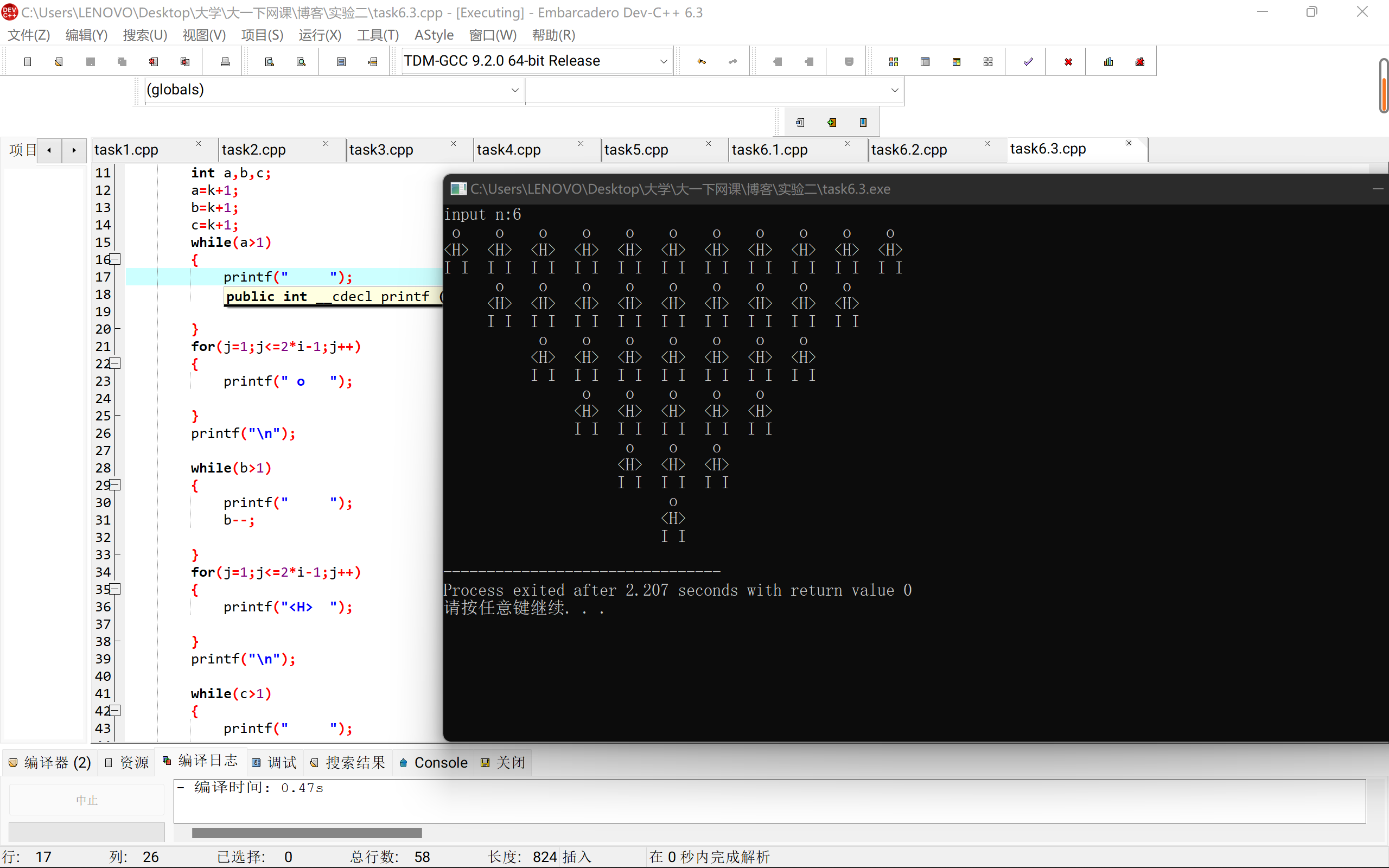Click the Undo arrow icon
Viewport: 1389px width, 868px height.
[x=702, y=61]
